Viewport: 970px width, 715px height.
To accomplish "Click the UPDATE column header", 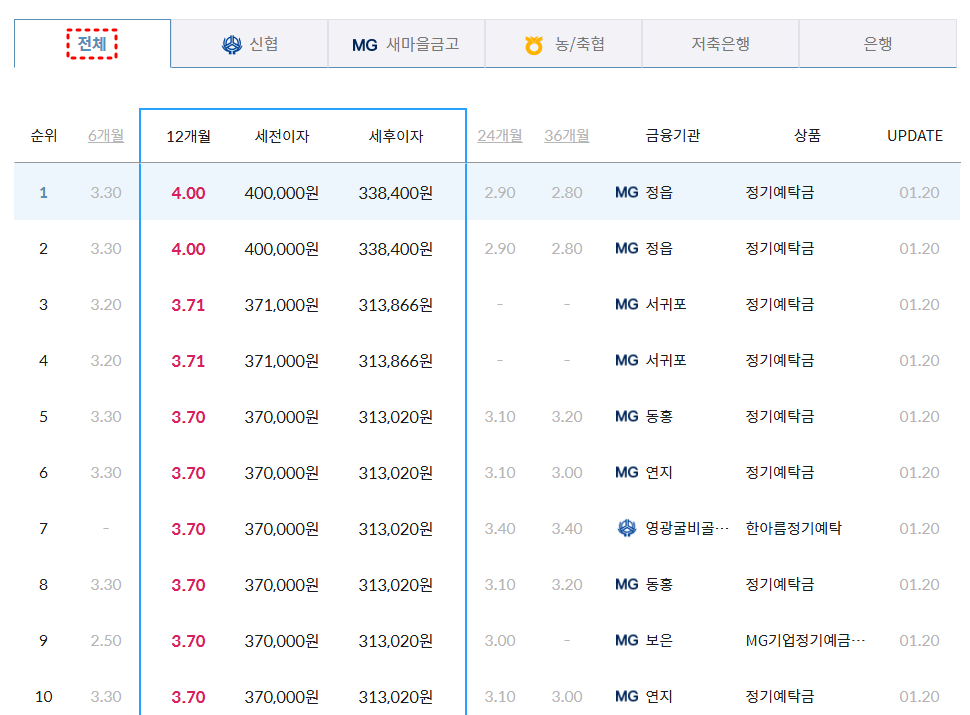I will [915, 135].
